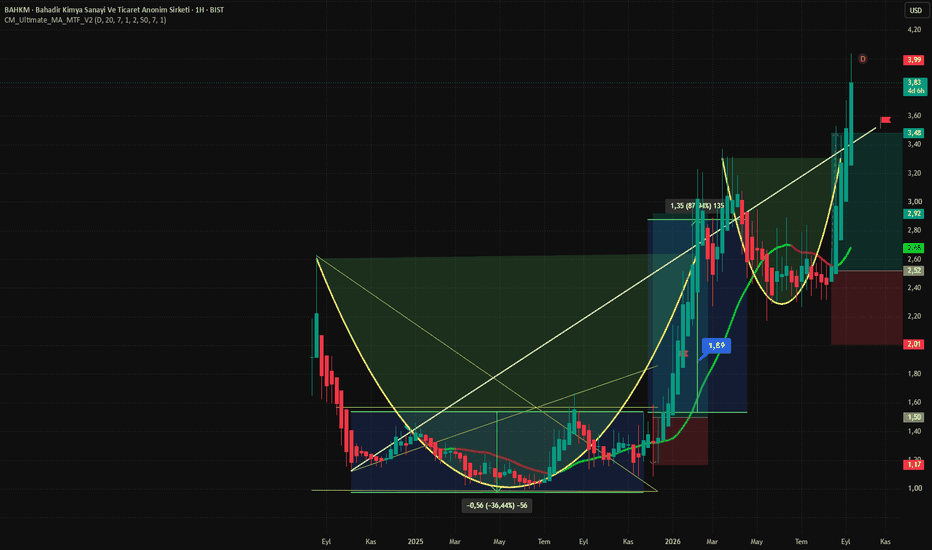Click the 2,92 price label

pos(914,213)
